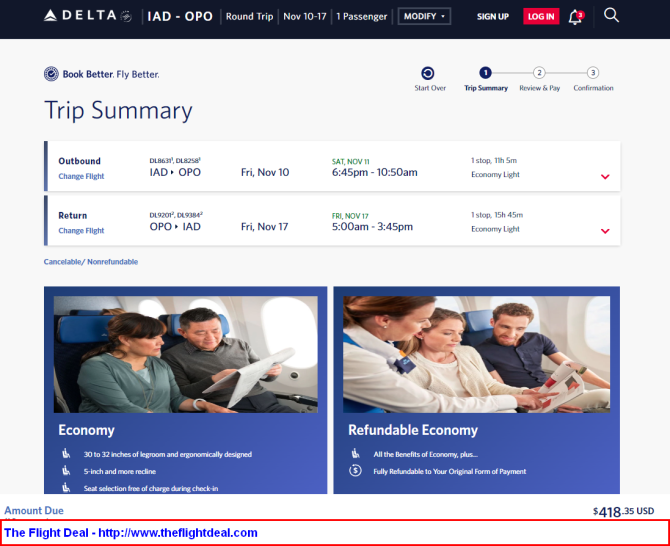Click the Economy card heading

(x=86, y=430)
